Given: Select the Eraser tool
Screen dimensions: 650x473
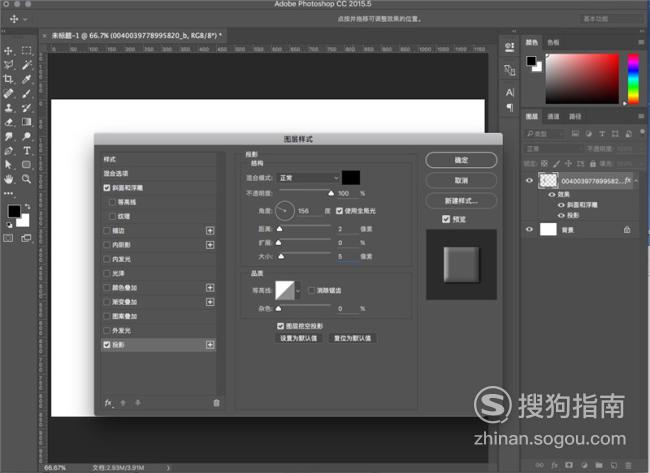Looking at the screenshot, I should (8, 122).
